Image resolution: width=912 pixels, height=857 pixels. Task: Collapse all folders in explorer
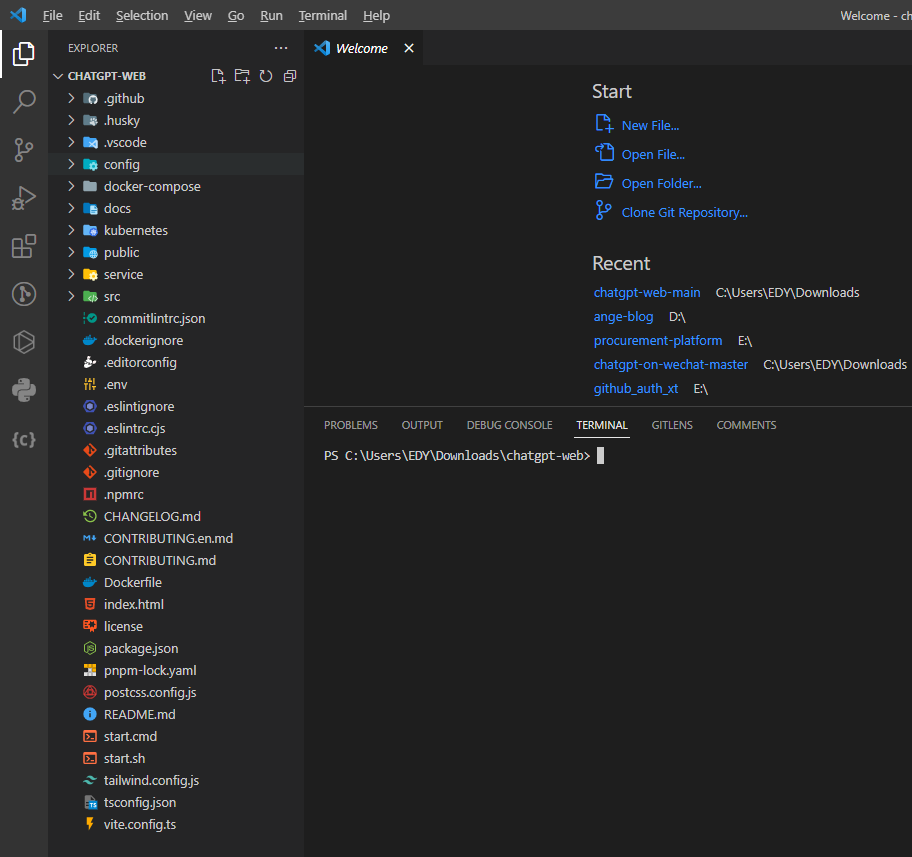pyautogui.click(x=290, y=76)
